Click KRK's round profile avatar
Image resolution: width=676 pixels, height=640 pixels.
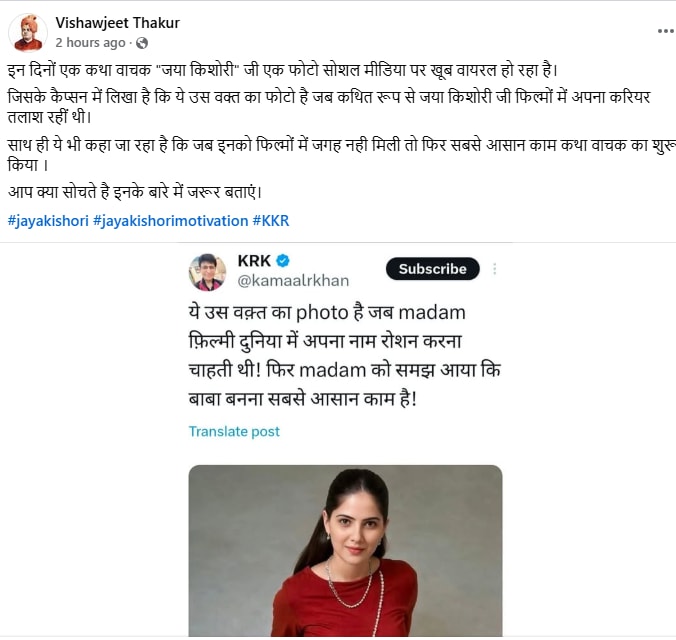click(x=207, y=272)
